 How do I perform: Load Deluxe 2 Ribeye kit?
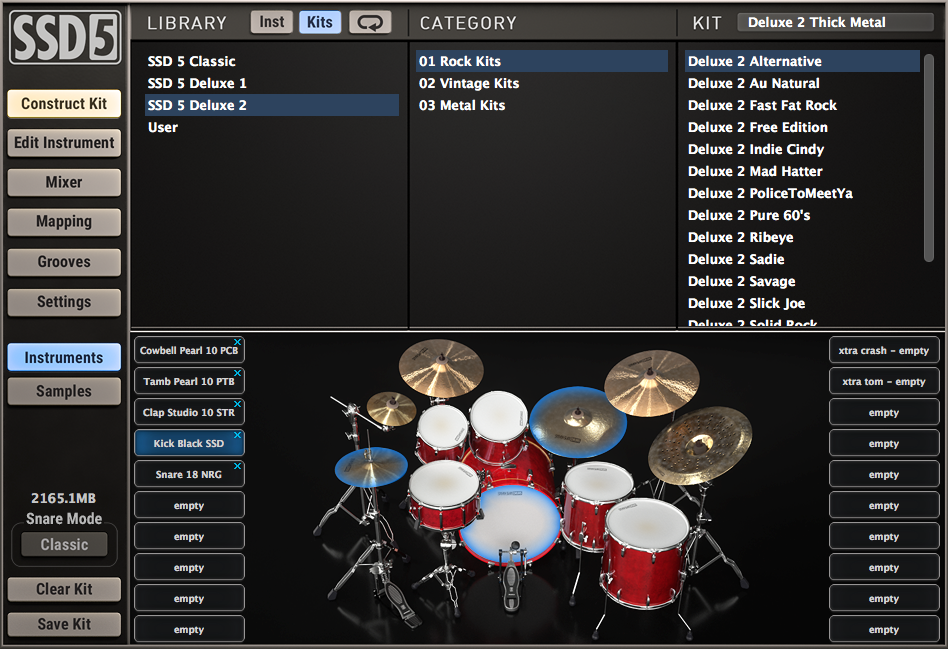[802, 237]
